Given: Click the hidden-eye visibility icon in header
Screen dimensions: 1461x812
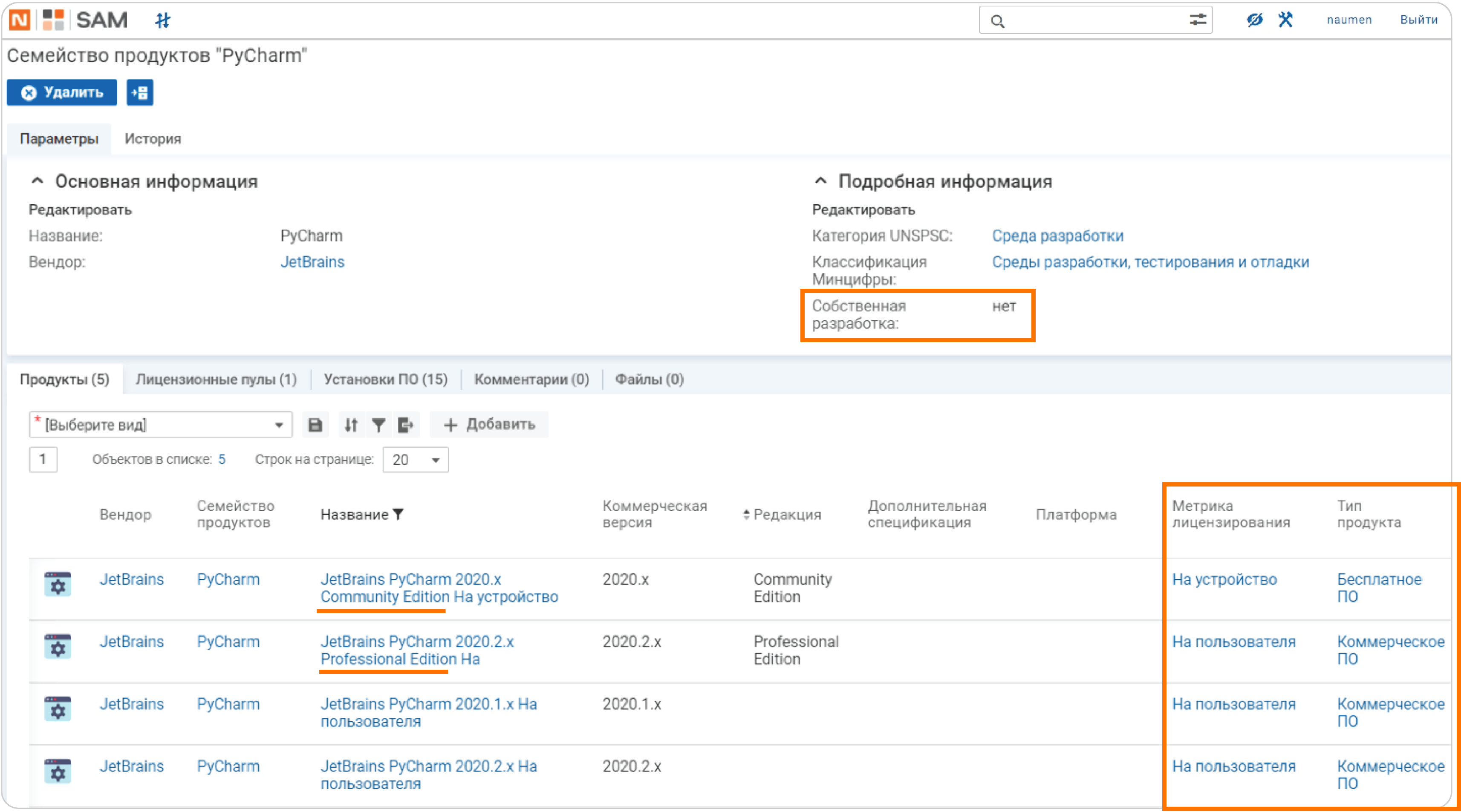Looking at the screenshot, I should tap(1255, 20).
